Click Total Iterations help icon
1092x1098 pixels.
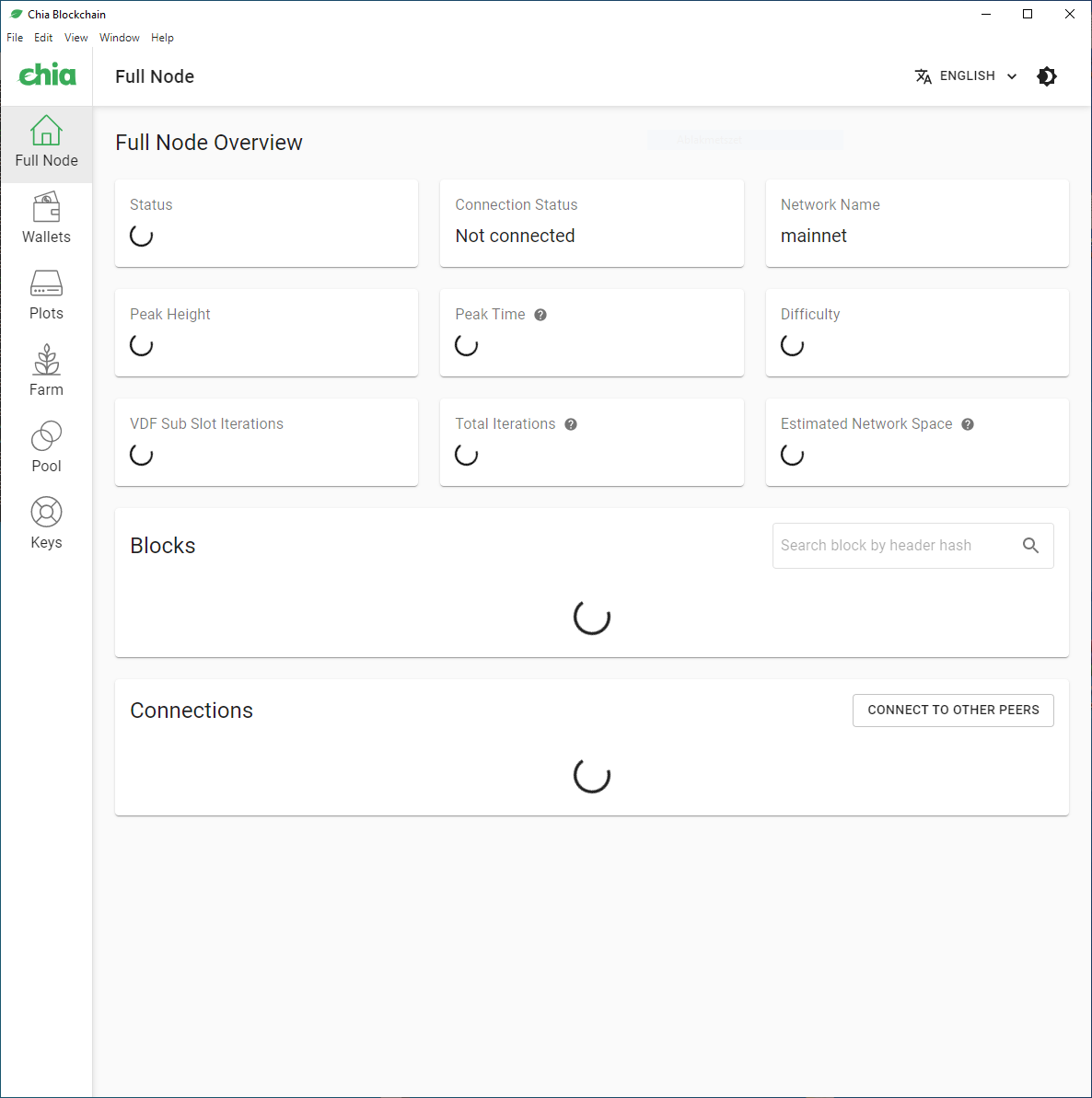click(571, 424)
